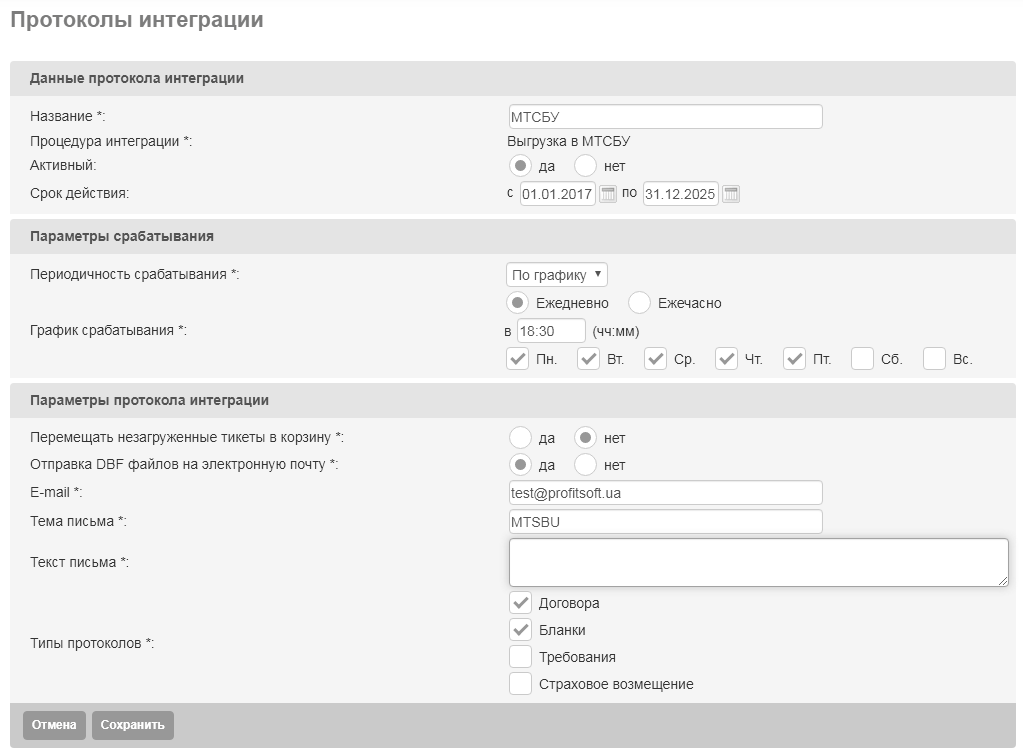Focus the E-mail field test@profitsoft.ua
Screen dimensions: 1023x755
665,493
